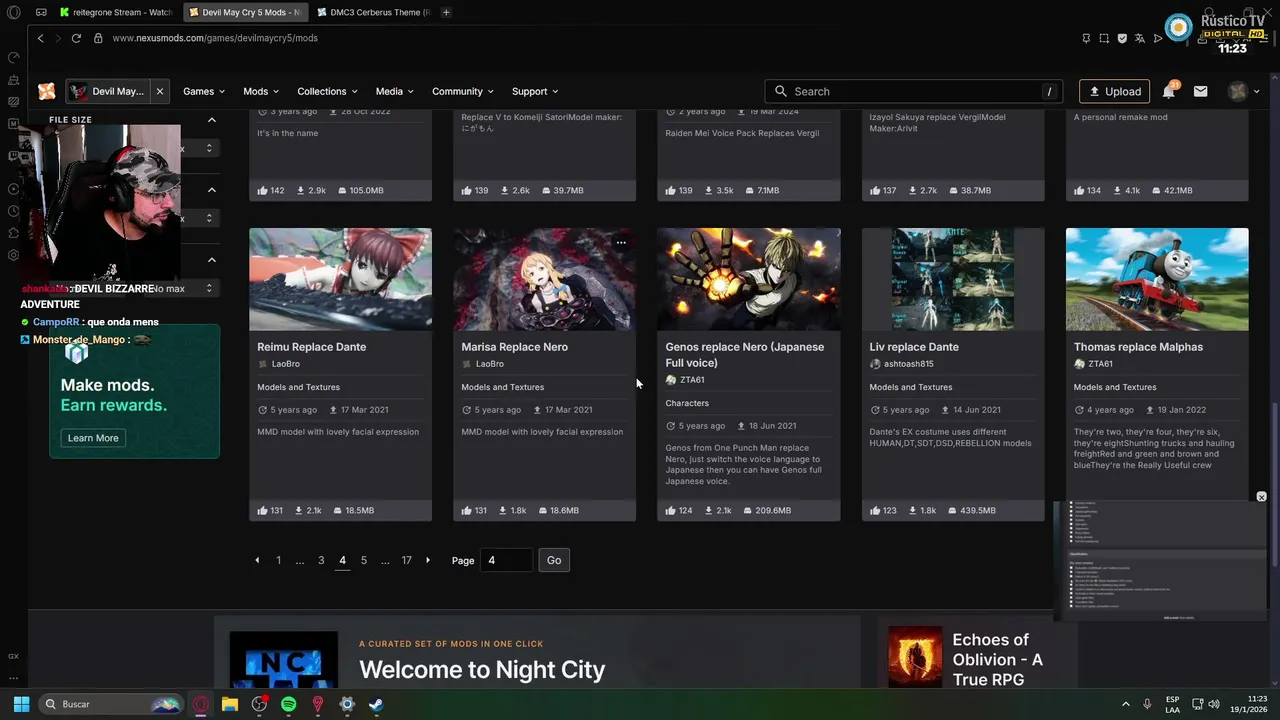Go to the previous results page arrow
Image resolution: width=1280 pixels, height=720 pixels.
257,560
